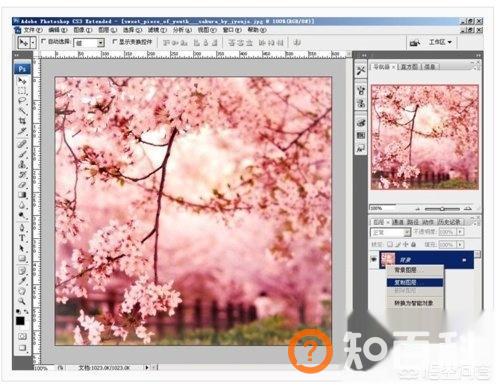Switch to the 信息 tab
The width and height of the screenshot is (500, 389).
tap(429, 67)
